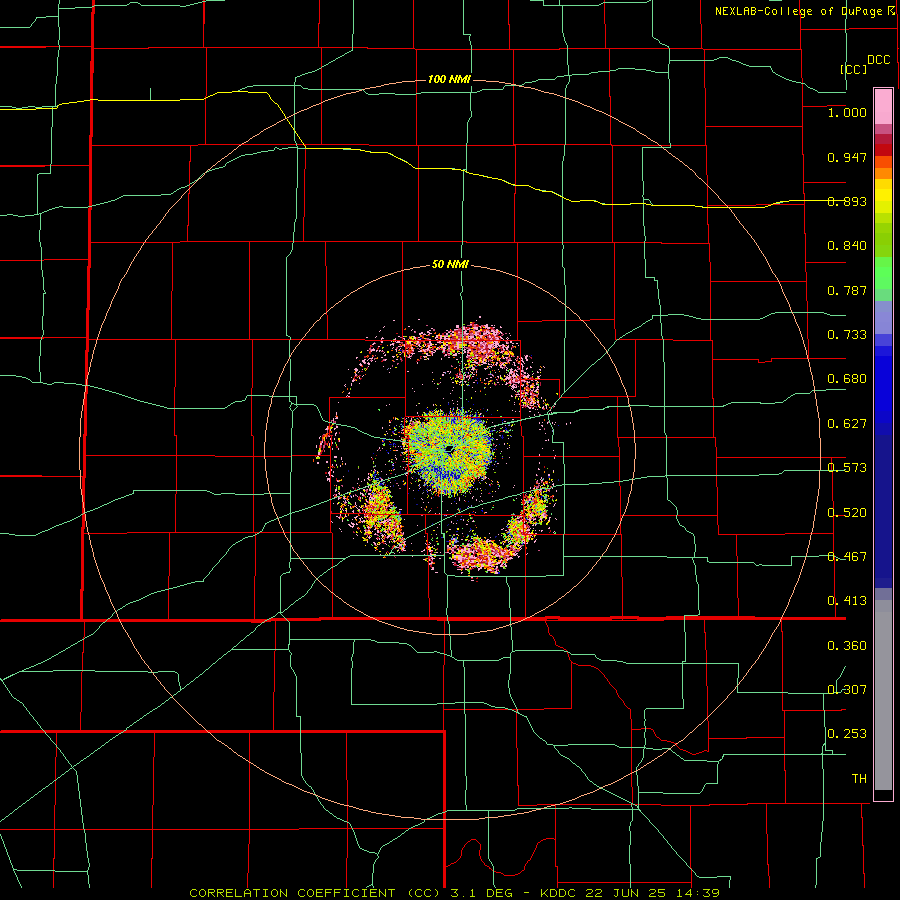Click the radar site center dot
This screenshot has height=900, width=900.
449,449
